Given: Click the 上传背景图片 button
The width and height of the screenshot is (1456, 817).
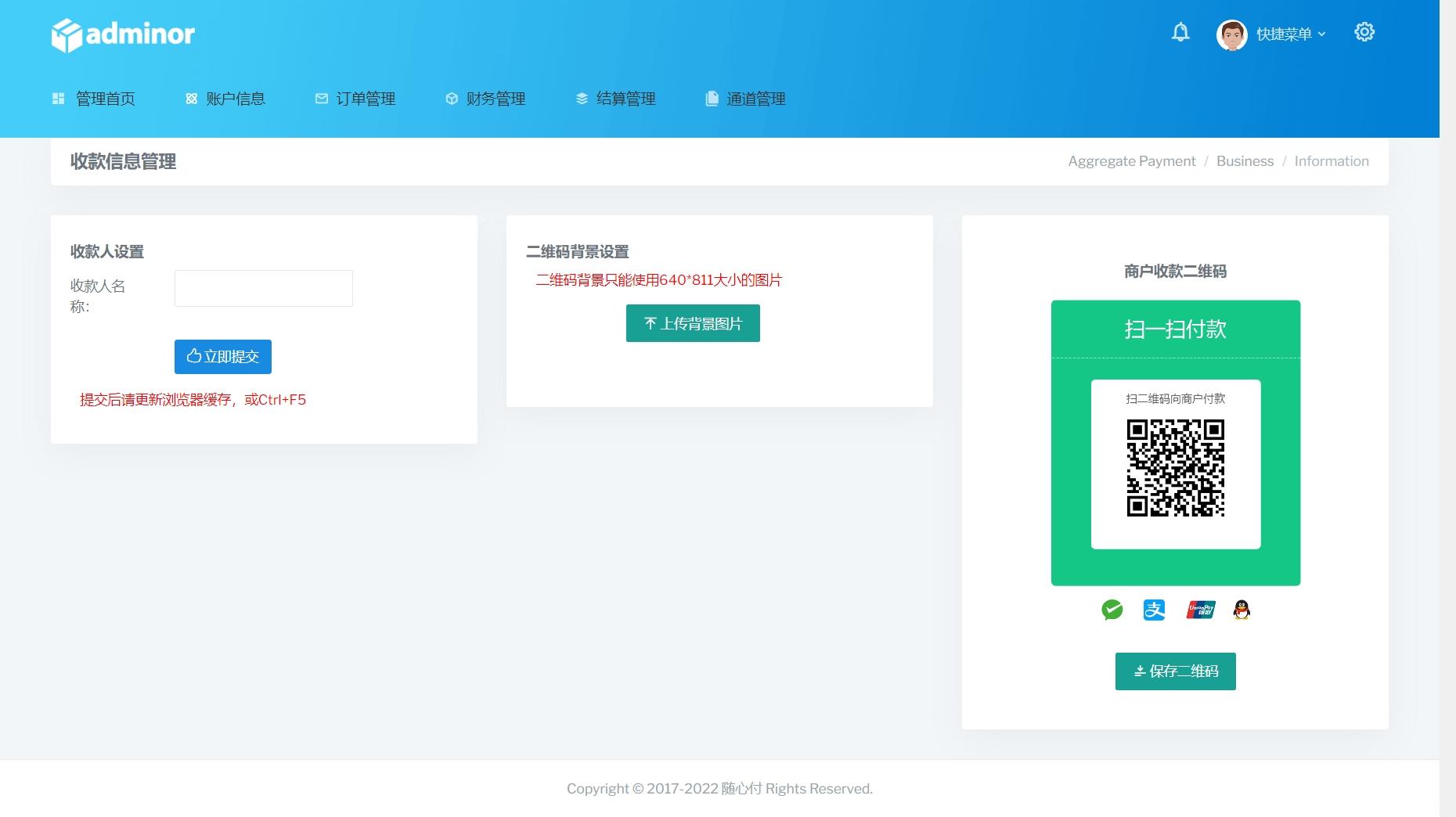Looking at the screenshot, I should (693, 323).
